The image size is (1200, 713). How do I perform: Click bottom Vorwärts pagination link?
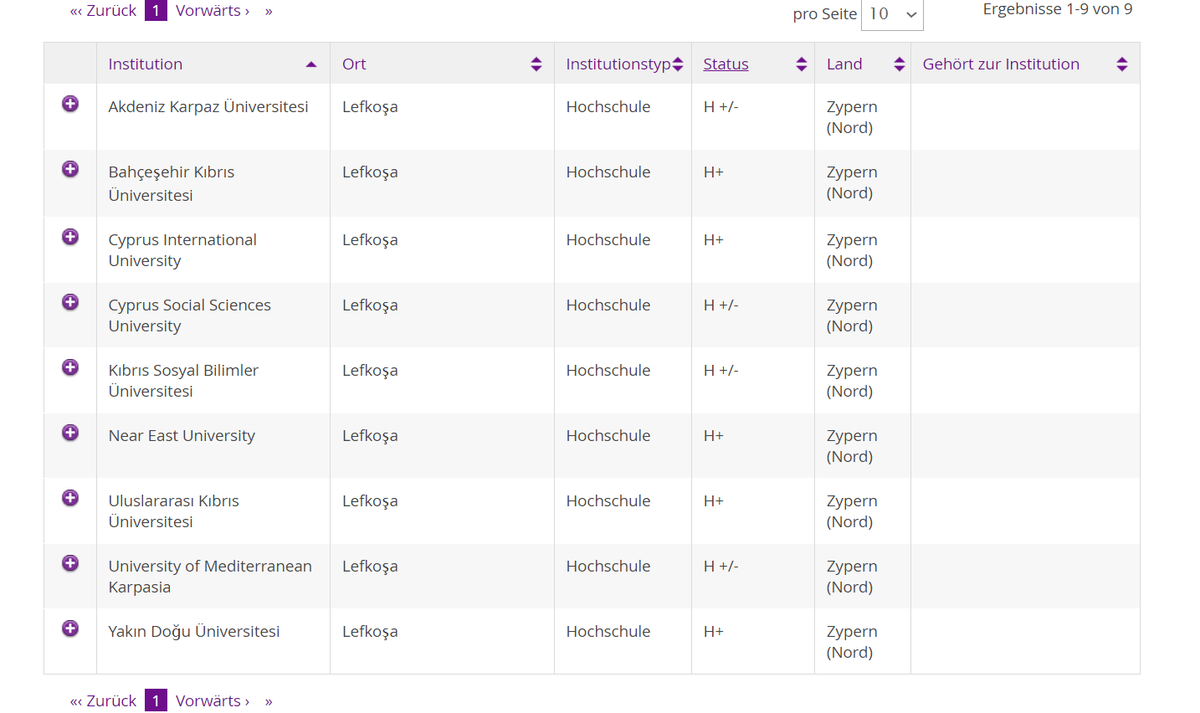click(x=213, y=701)
